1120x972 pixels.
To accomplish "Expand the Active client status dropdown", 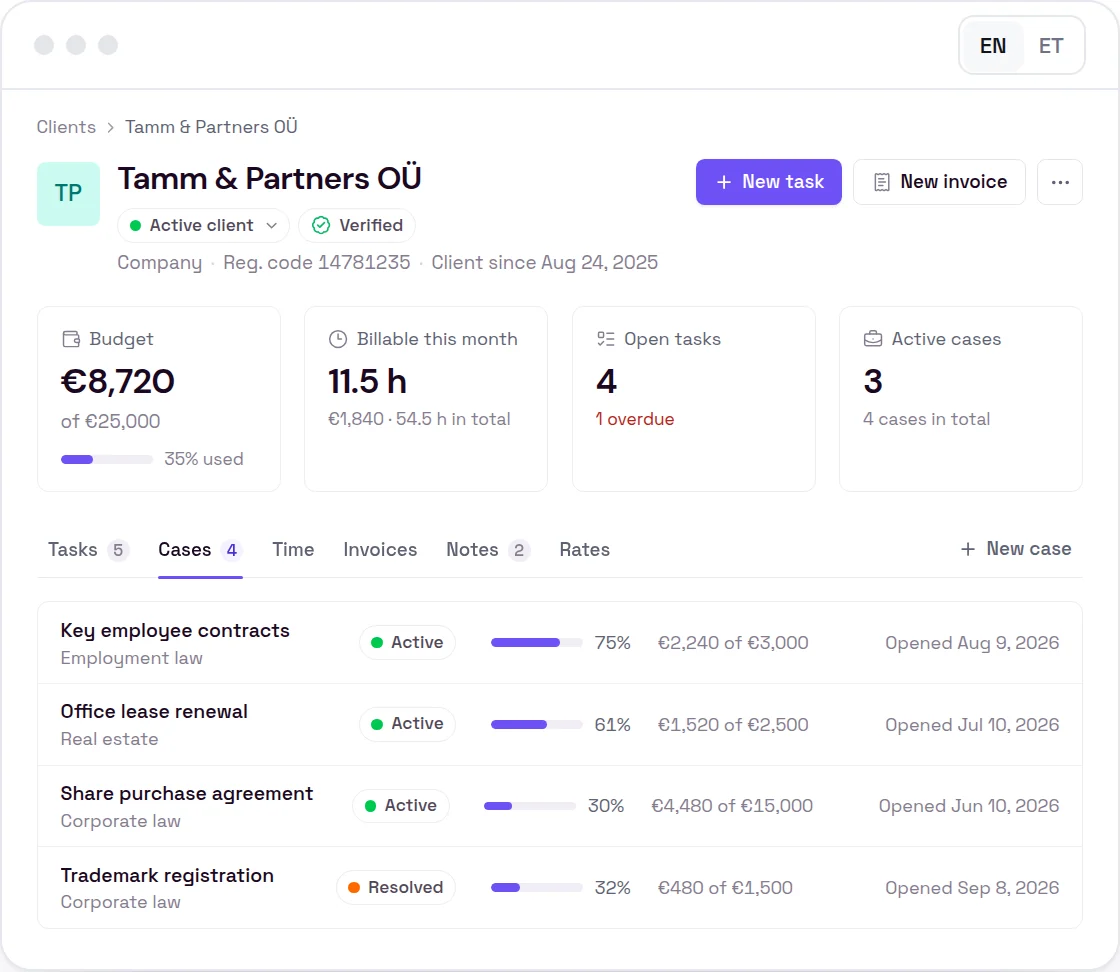I will 203,226.
